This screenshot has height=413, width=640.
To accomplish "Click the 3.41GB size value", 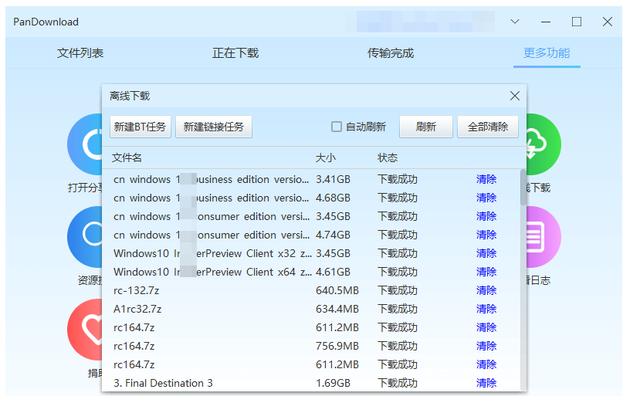I will (333, 179).
